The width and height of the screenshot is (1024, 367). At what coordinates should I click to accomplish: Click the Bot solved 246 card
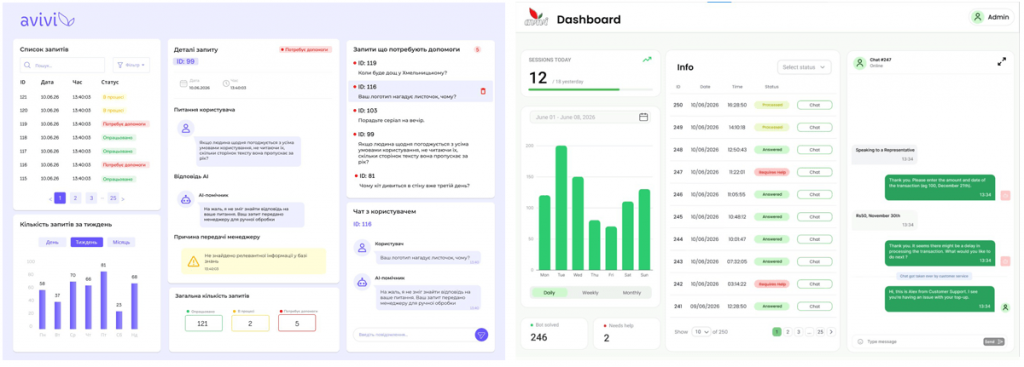555,334
